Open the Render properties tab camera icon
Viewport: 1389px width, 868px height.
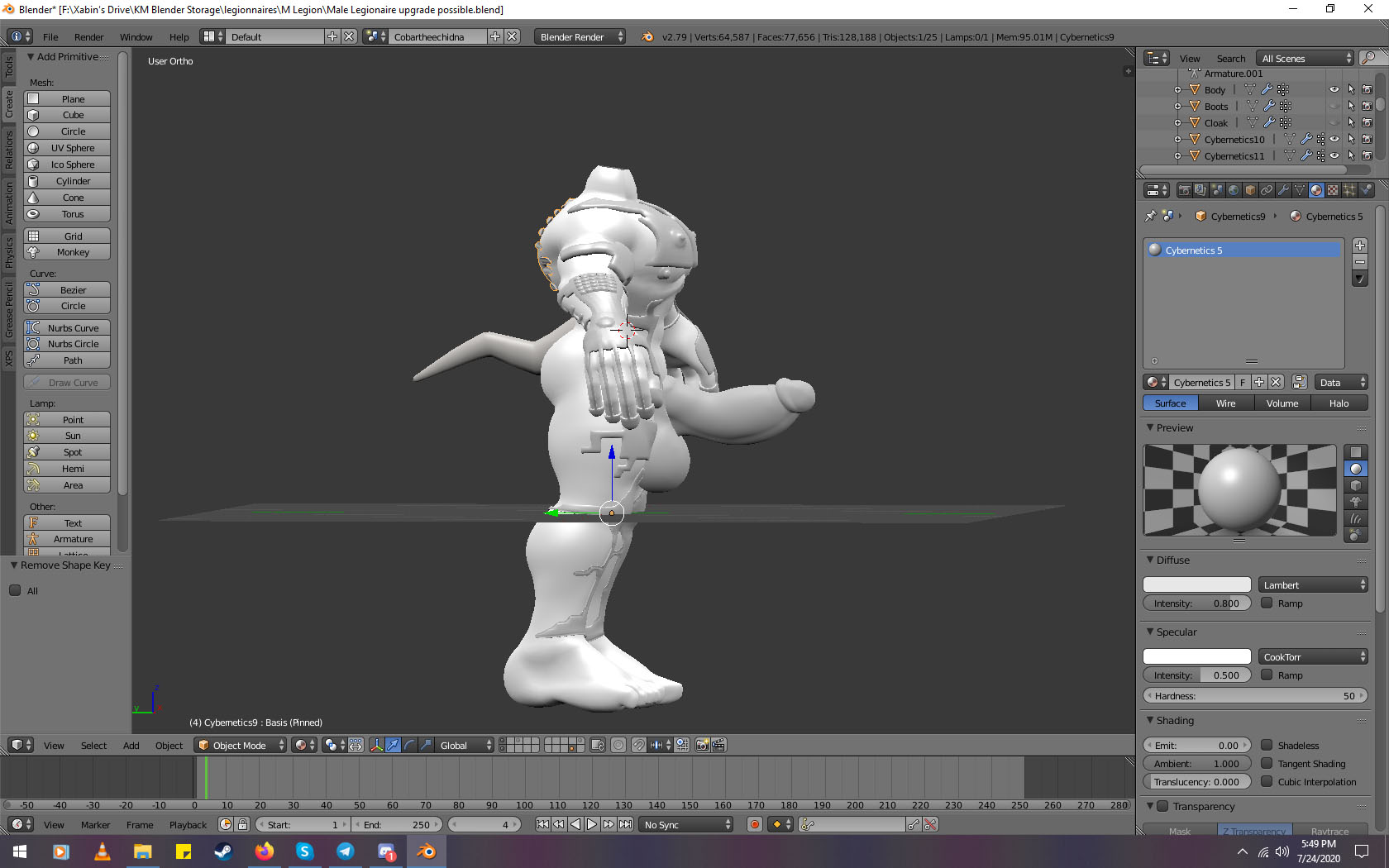(1184, 190)
